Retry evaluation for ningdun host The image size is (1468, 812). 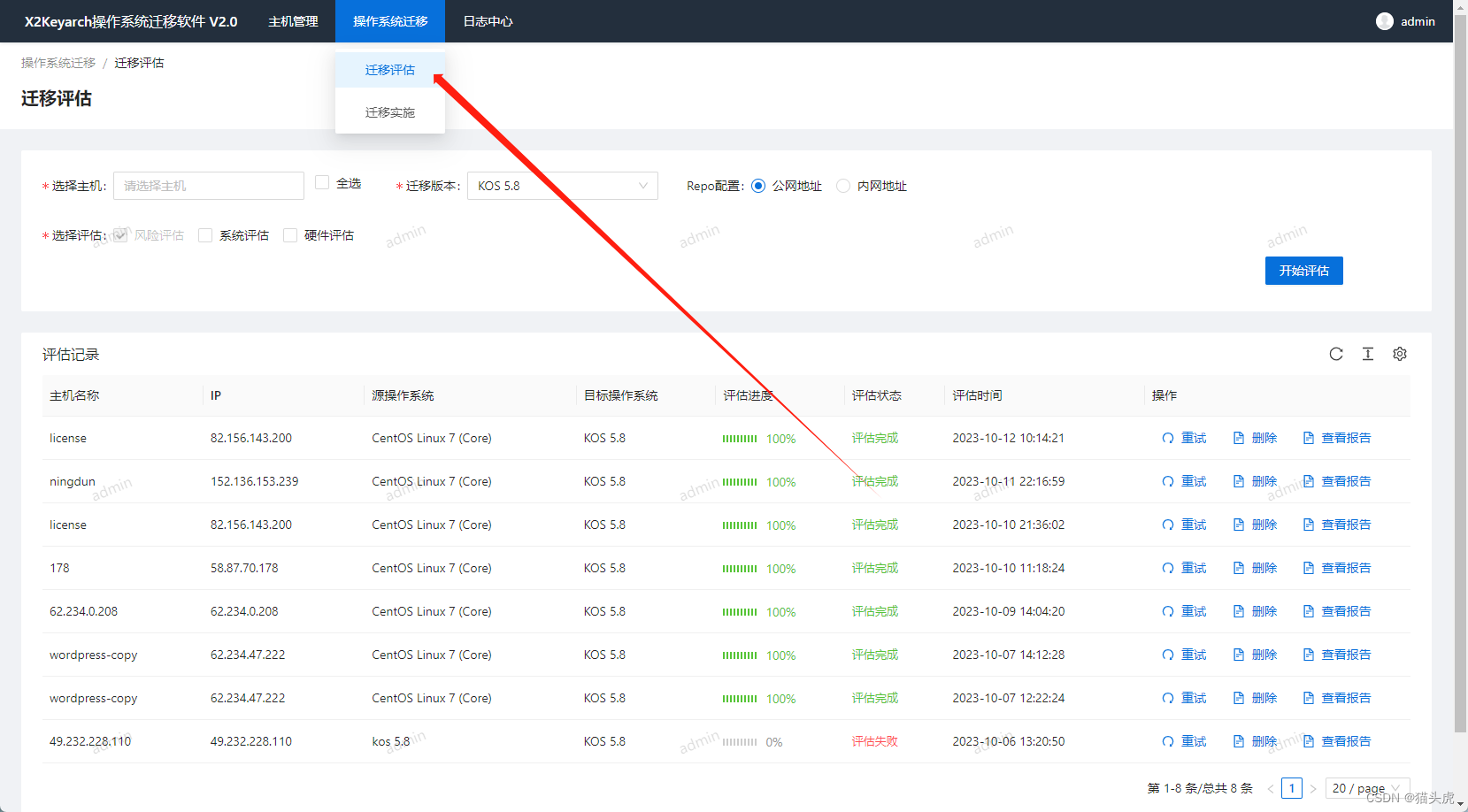pos(1184,481)
